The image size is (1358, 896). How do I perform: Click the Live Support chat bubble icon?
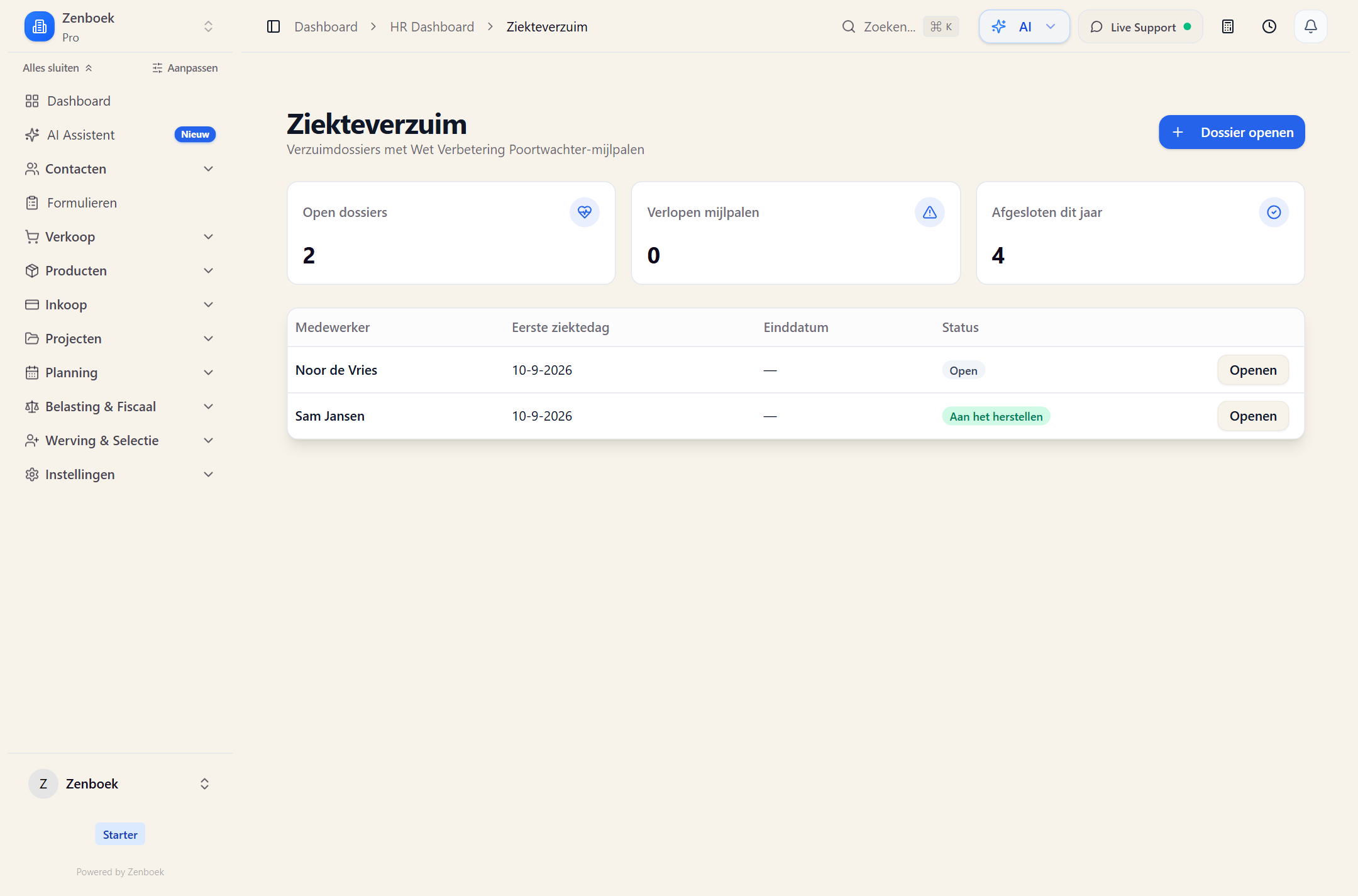[x=1096, y=27]
